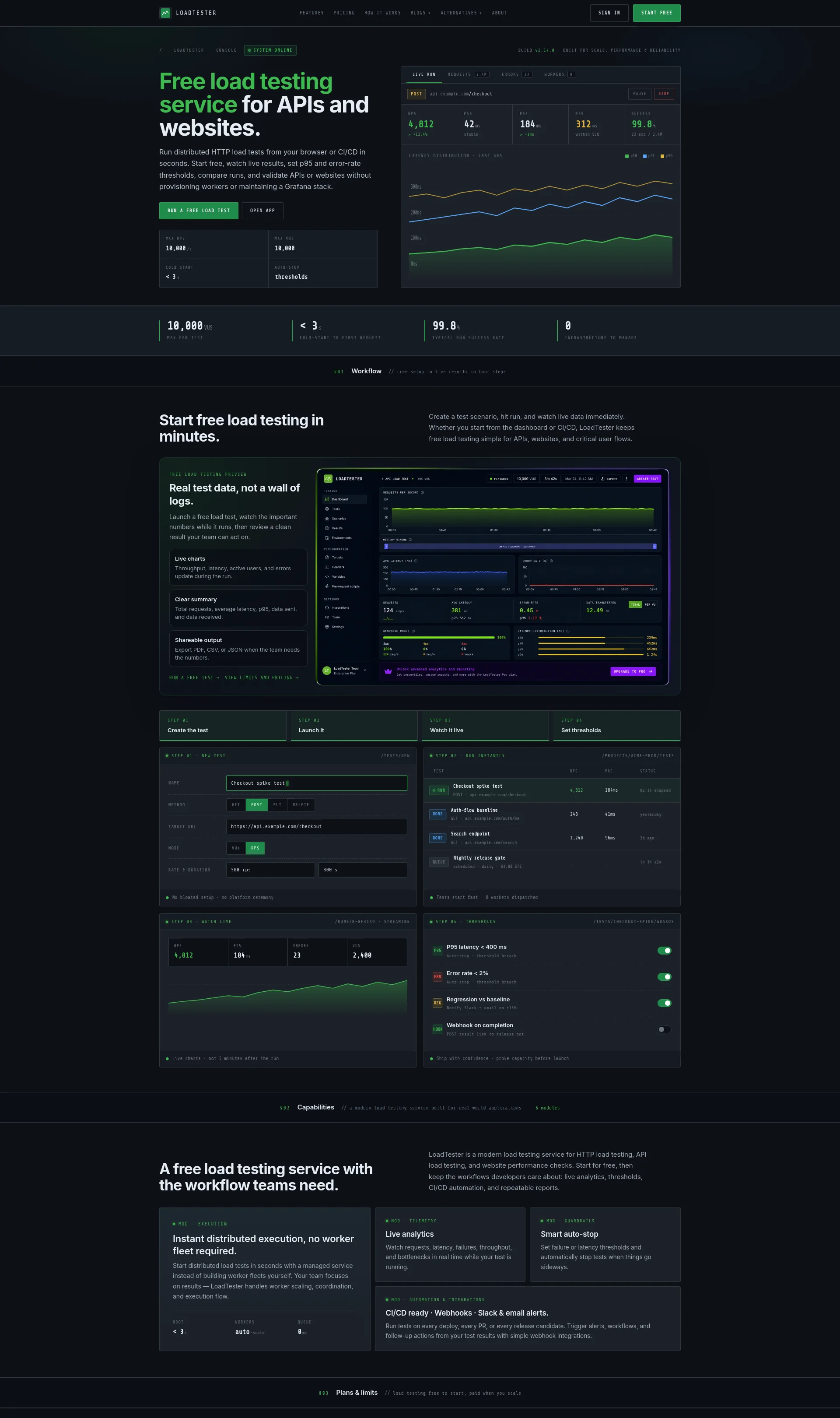Viewport: 840px width, 1418px height.
Task: Click LoadTester logo icon in preview dashboard
Action: click(328, 479)
